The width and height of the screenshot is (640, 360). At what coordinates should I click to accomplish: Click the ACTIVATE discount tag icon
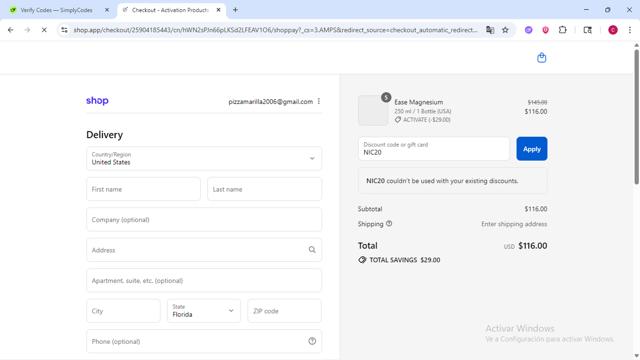coord(398,120)
